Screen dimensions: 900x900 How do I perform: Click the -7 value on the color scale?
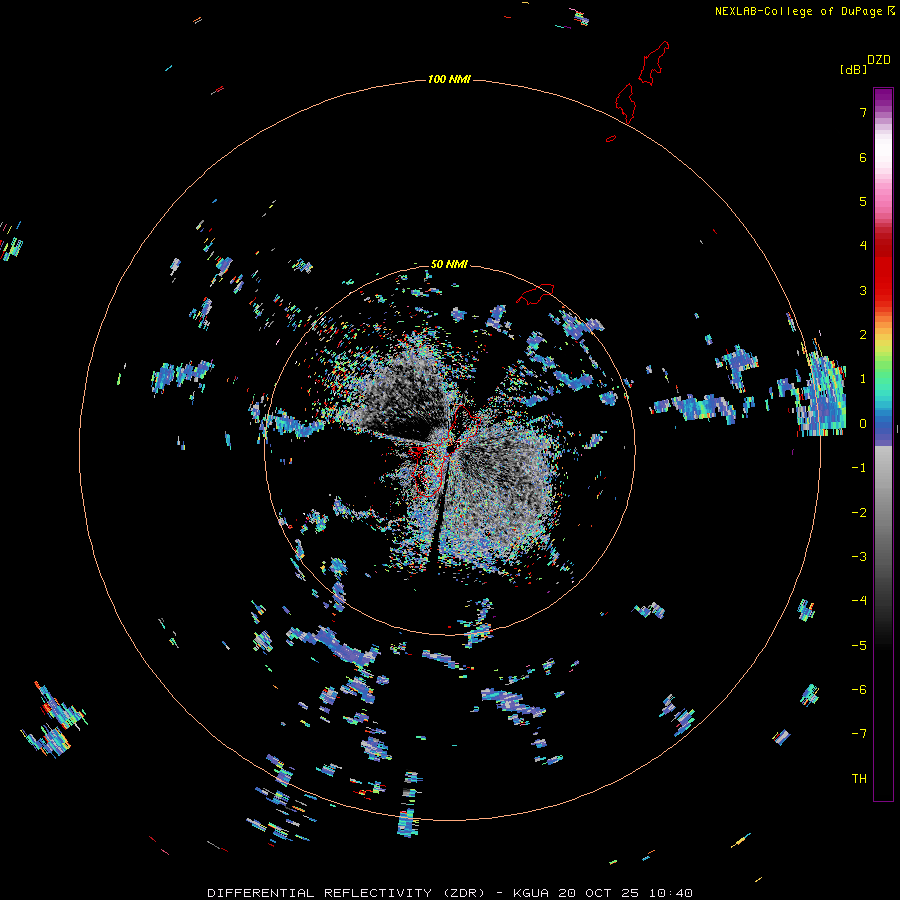(x=859, y=734)
